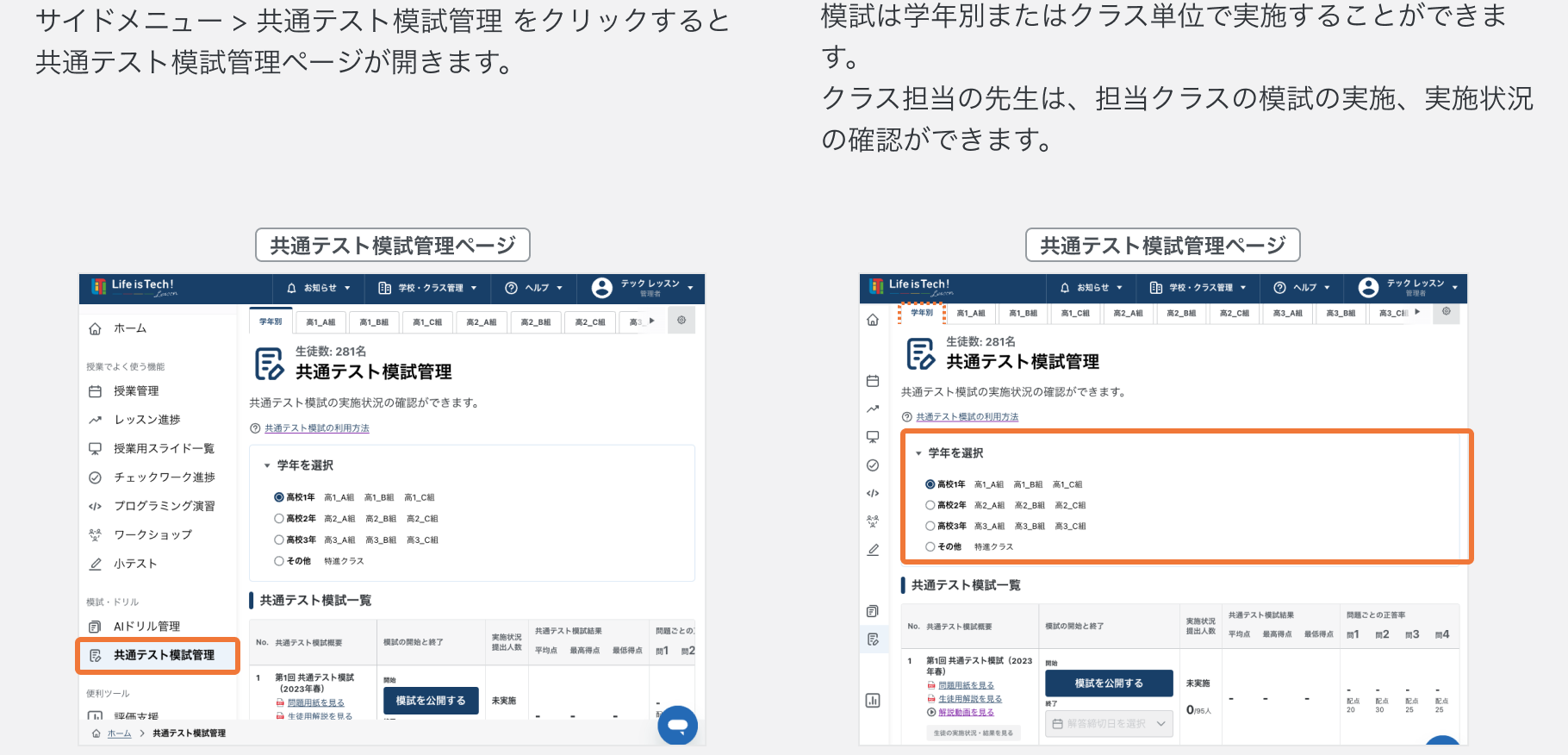The image size is (1568, 755).
Task: Switch to 高2_B組 tab in the right screenshot
Action: 1181,314
